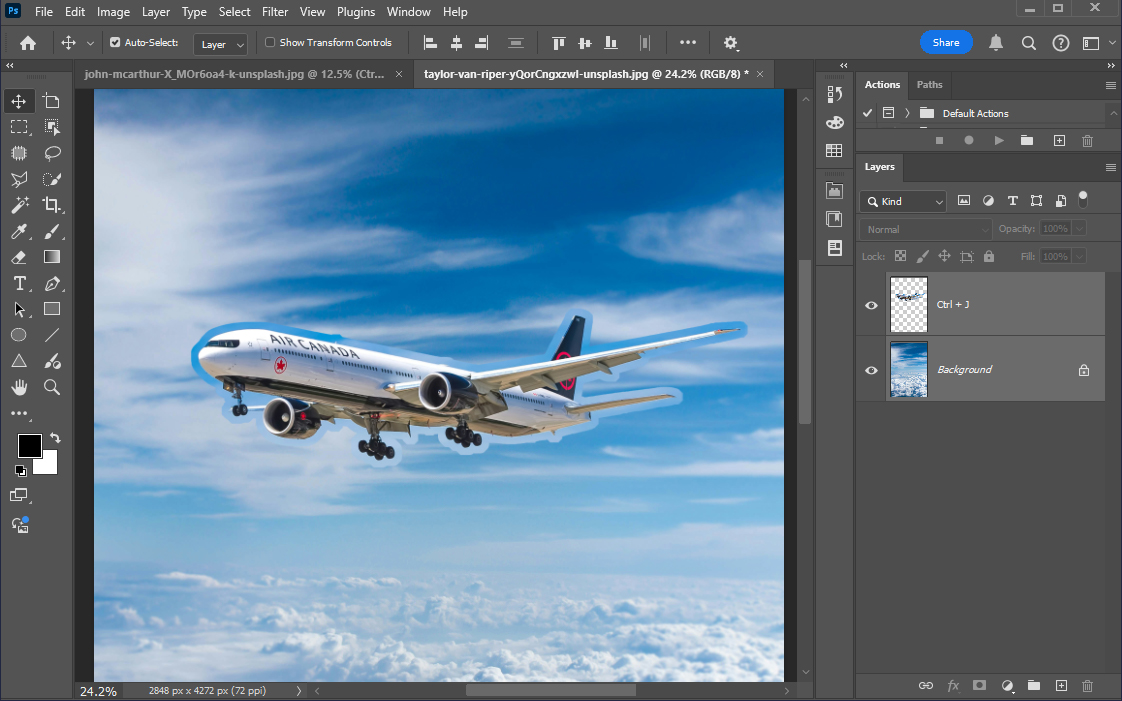Choose the Rectangle shape tool

52,309
